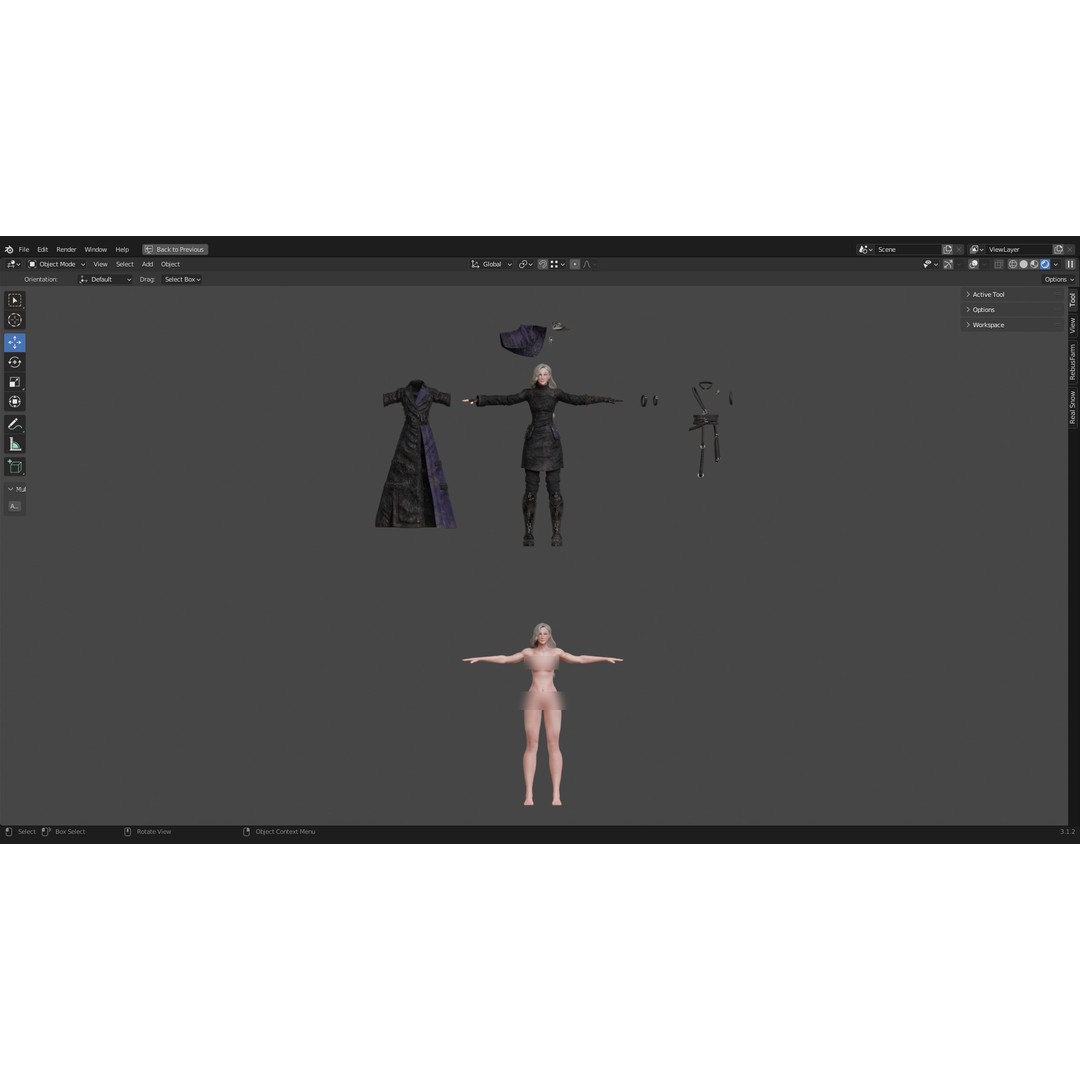This screenshot has height=1080, width=1080.
Task: Switch to the Real Snow sidebar tab
Action: tap(1072, 407)
